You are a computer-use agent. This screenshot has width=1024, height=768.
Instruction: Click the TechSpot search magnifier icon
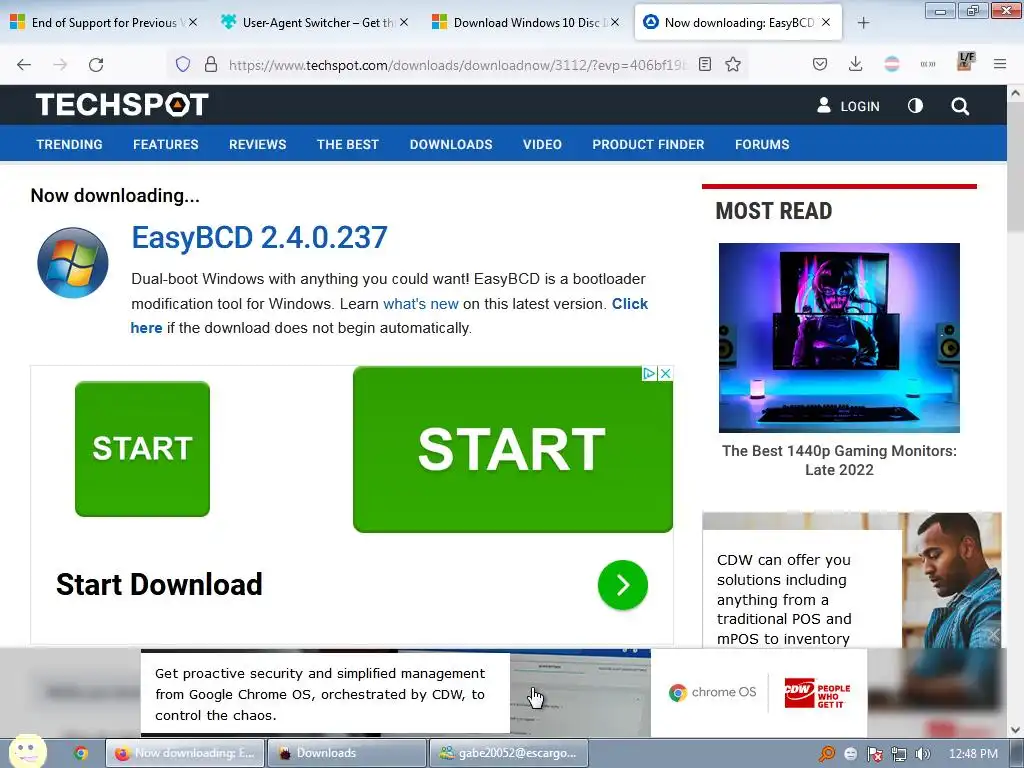click(x=960, y=106)
